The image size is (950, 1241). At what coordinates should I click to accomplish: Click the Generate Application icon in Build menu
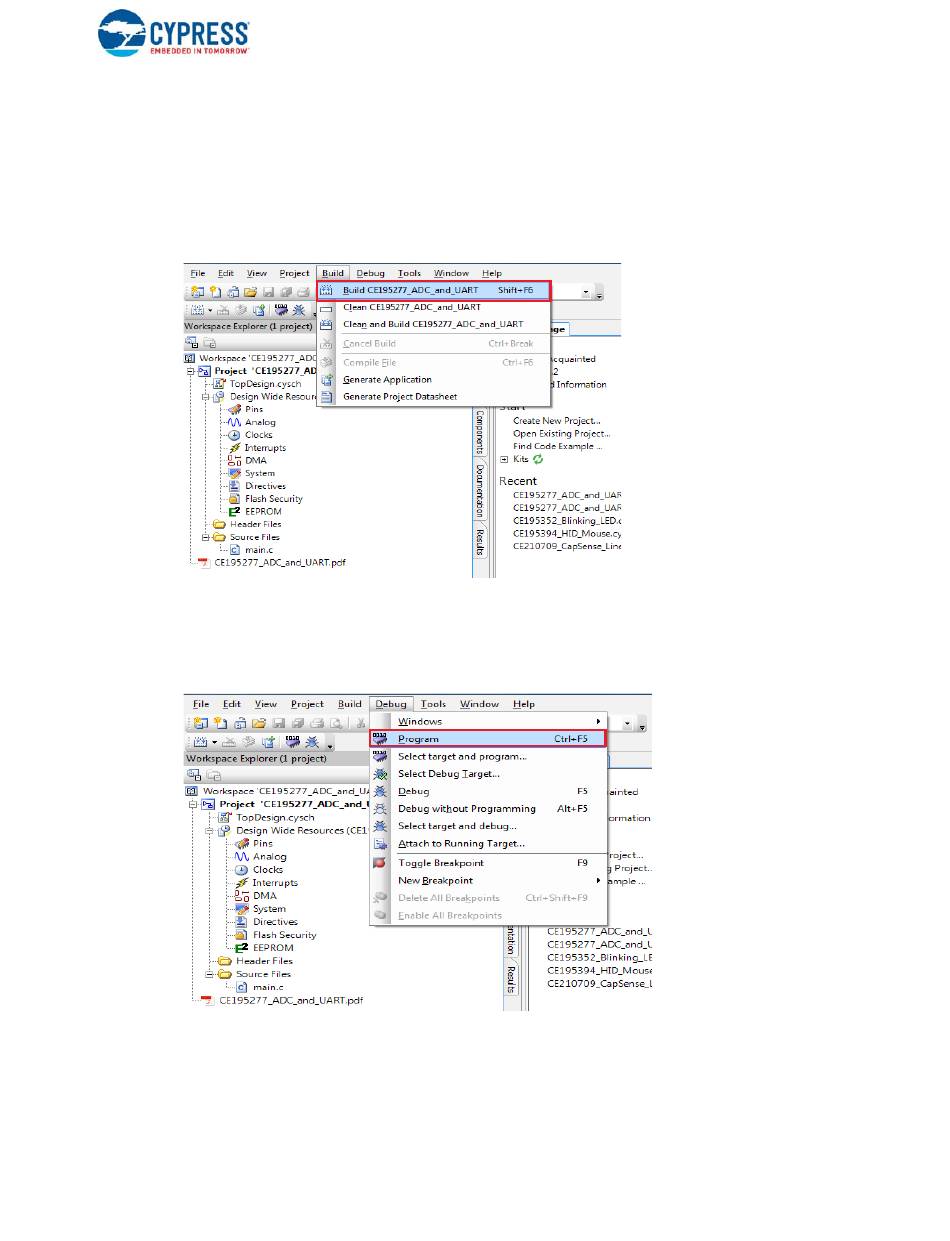coord(326,380)
